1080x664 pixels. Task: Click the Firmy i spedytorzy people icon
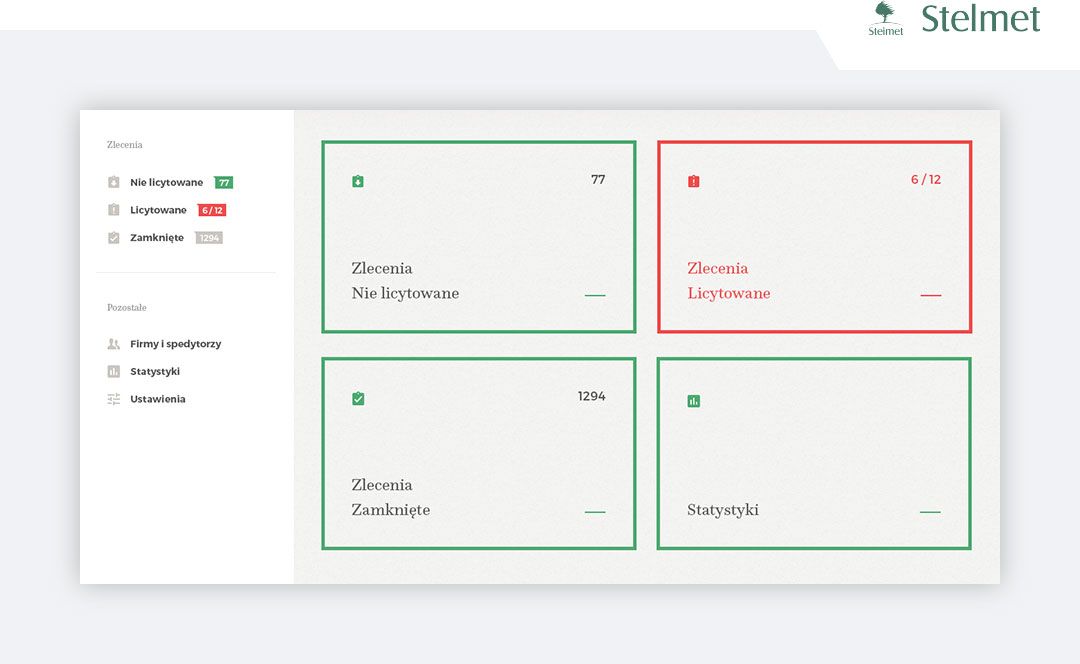point(113,343)
